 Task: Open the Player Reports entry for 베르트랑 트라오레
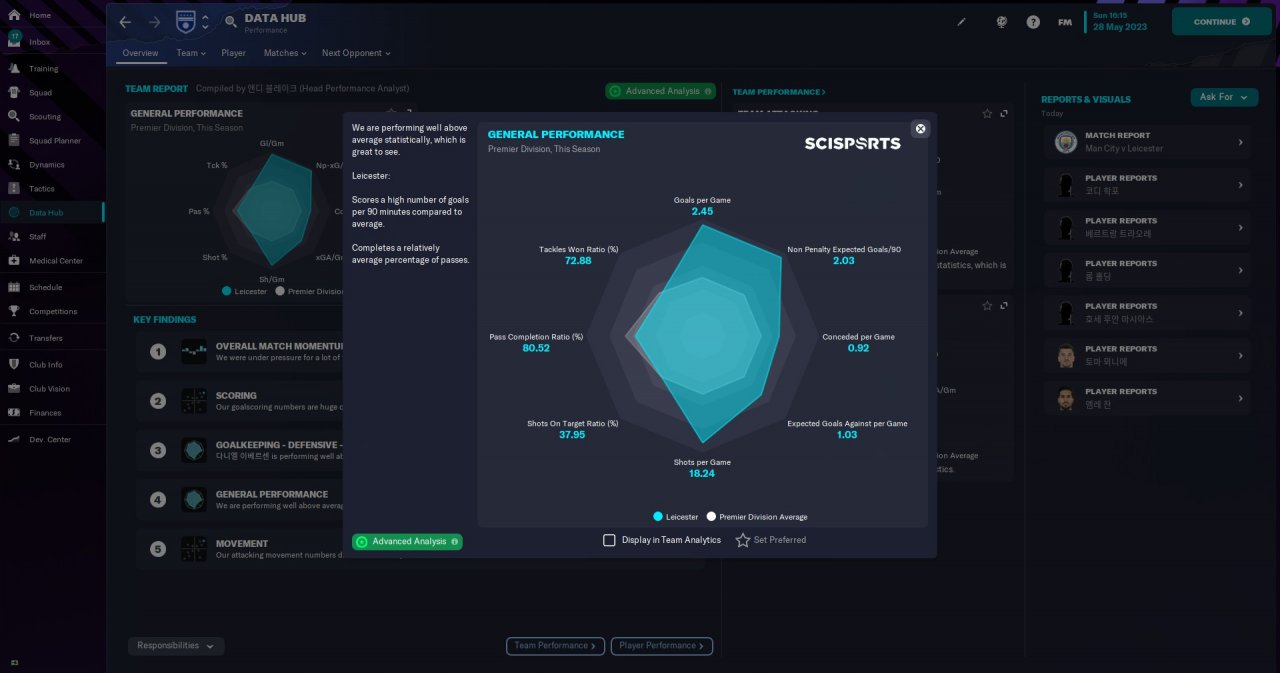pyautogui.click(x=1146, y=227)
